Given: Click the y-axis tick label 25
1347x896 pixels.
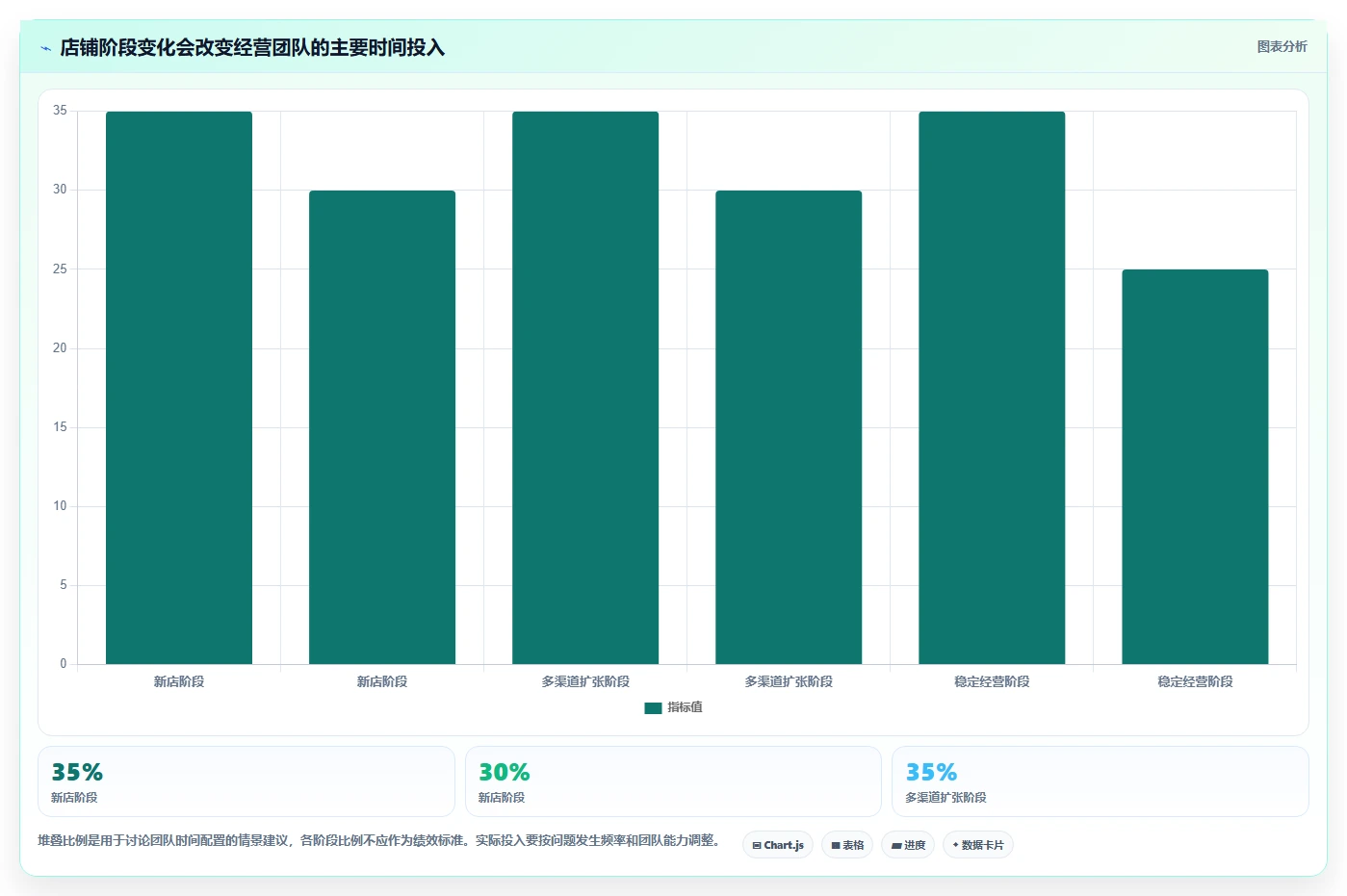Looking at the screenshot, I should point(60,269).
